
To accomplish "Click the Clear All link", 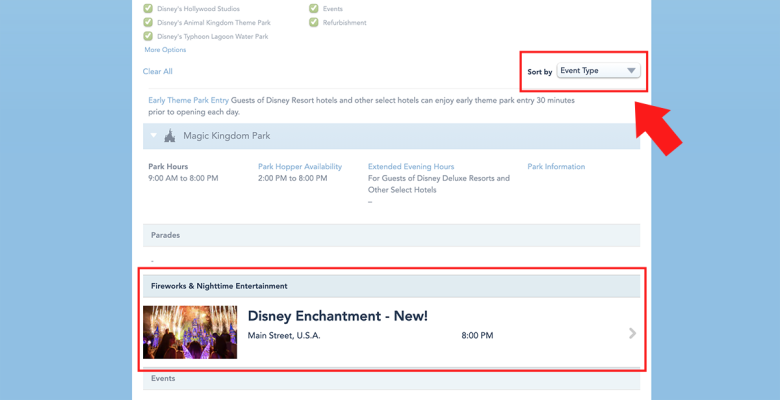I will point(158,72).
